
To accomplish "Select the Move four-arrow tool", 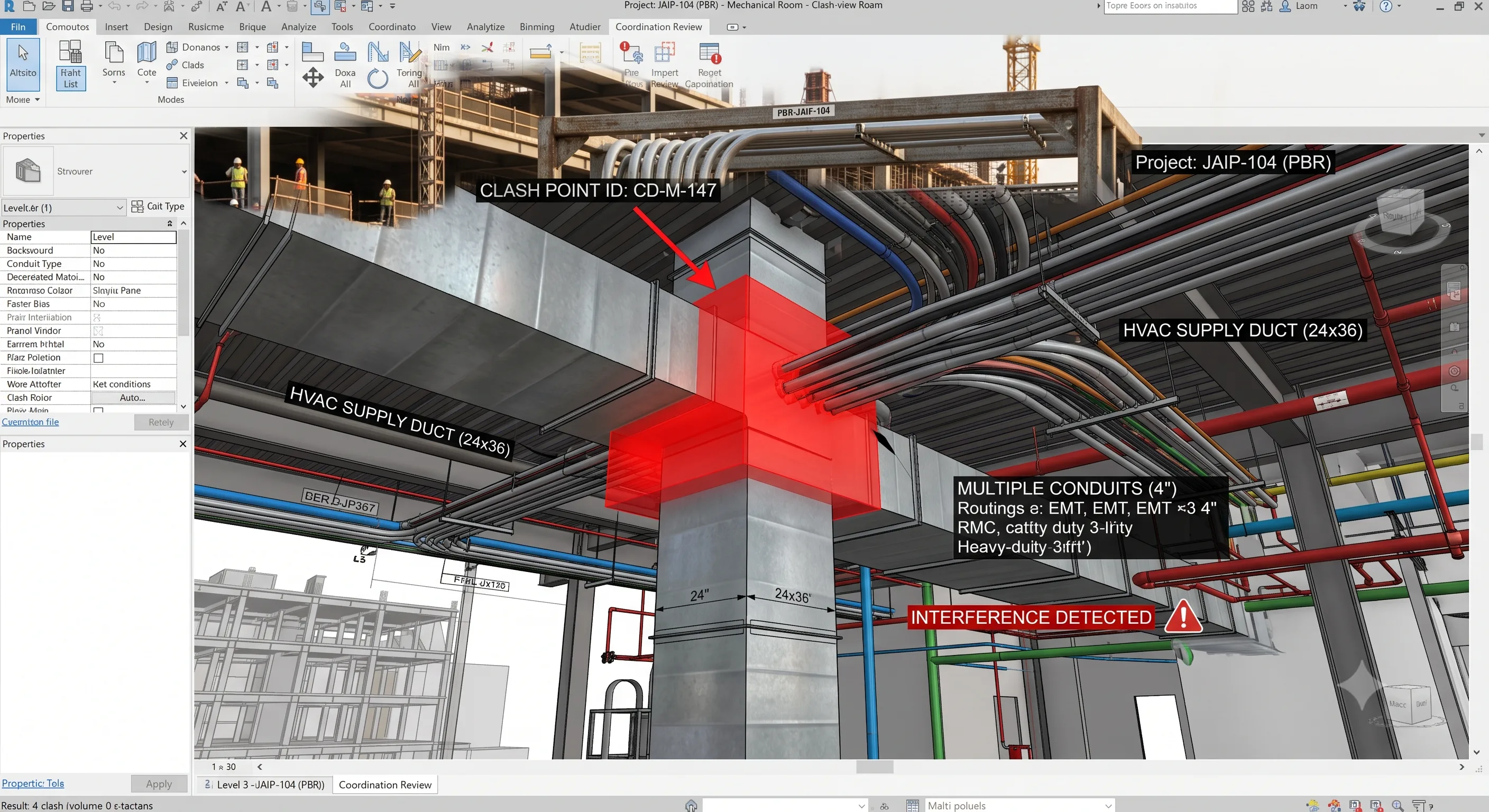I will 312,77.
